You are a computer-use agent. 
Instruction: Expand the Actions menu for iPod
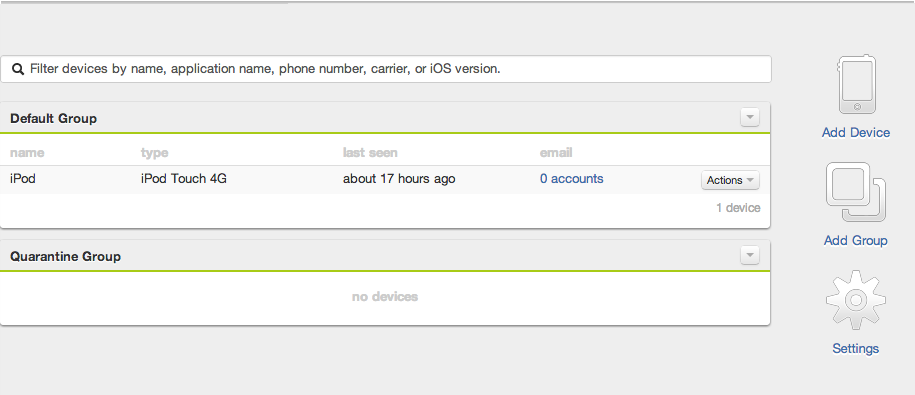tap(730, 180)
